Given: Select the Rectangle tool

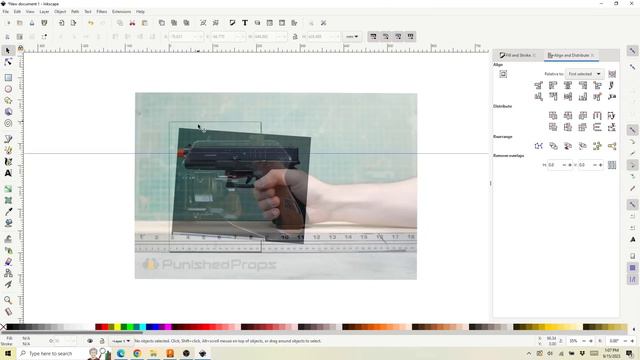Looking at the screenshot, I should pos(8,78).
